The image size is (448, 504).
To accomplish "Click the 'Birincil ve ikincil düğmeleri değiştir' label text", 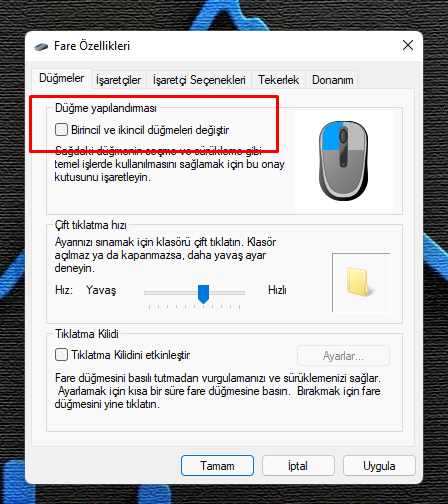I will click(150, 130).
